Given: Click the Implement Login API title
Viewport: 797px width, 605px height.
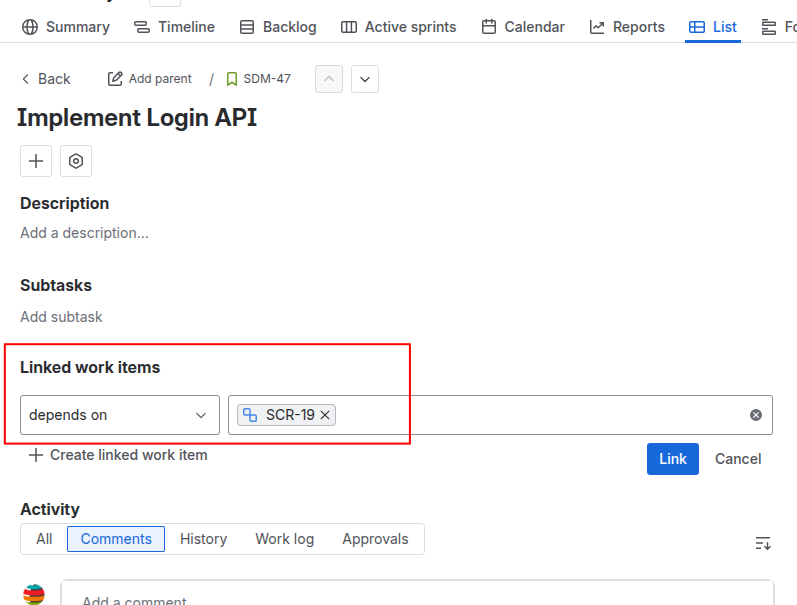Looking at the screenshot, I should click(x=137, y=117).
